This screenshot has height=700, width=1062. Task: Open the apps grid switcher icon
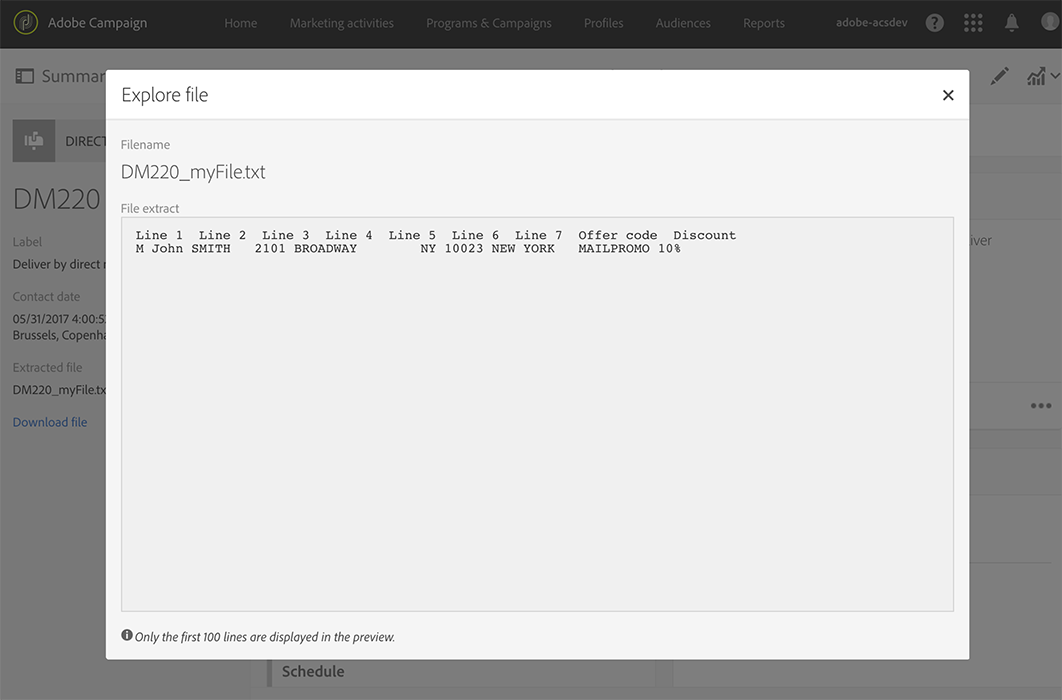point(973,23)
